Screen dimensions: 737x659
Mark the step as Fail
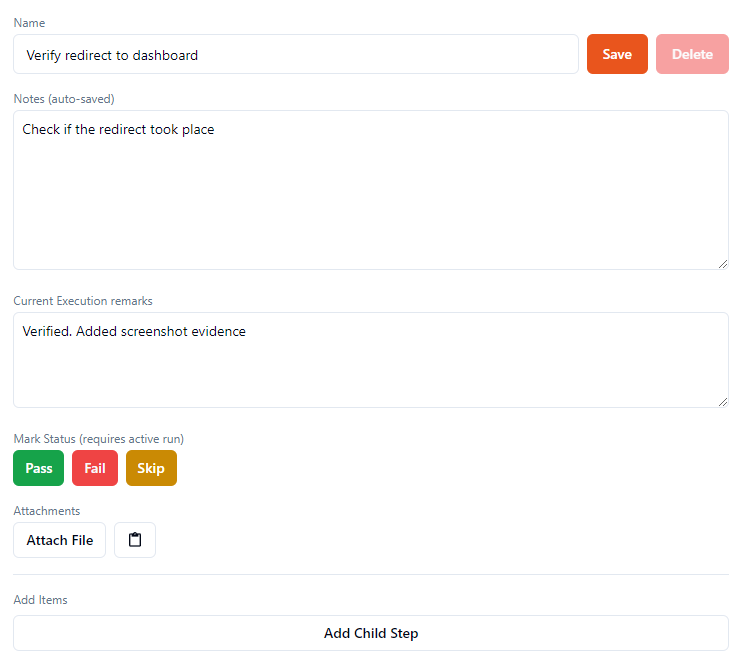click(95, 468)
